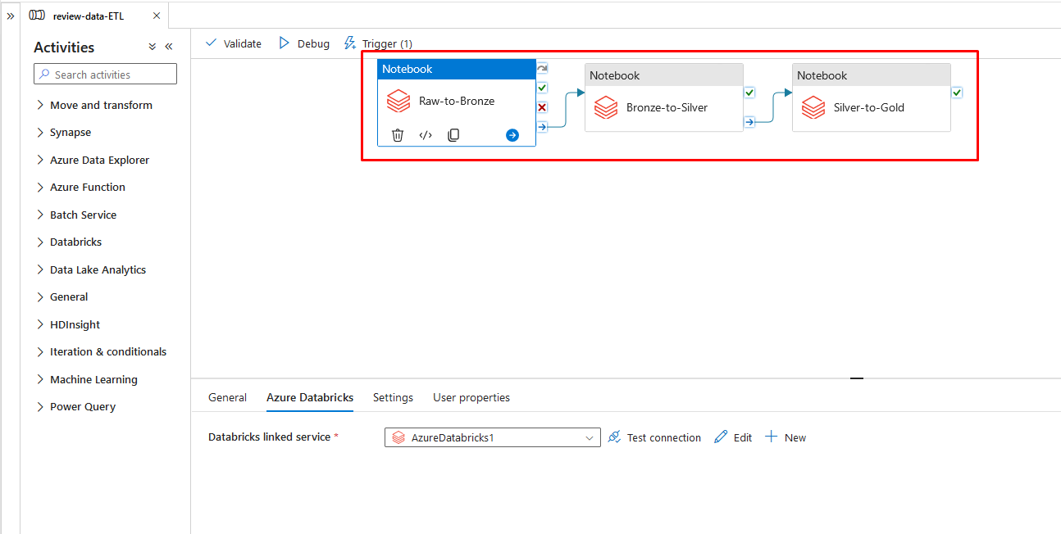Screen dimensions: 1061x534
Task: Validate the pipeline
Action: tap(233, 43)
